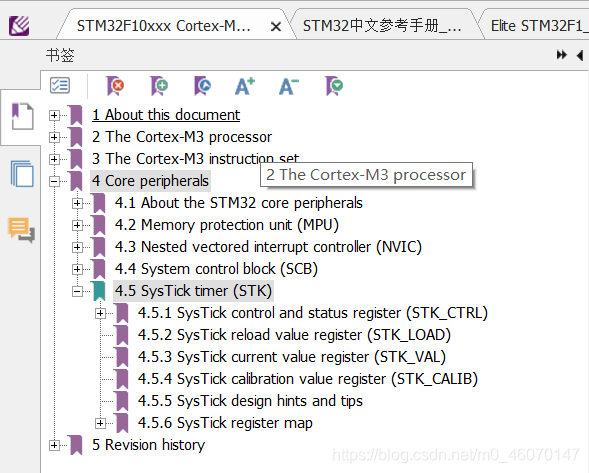Expand the 2 The Cortex-M3 processor node
The image size is (589, 473).
pyautogui.click(x=54, y=138)
